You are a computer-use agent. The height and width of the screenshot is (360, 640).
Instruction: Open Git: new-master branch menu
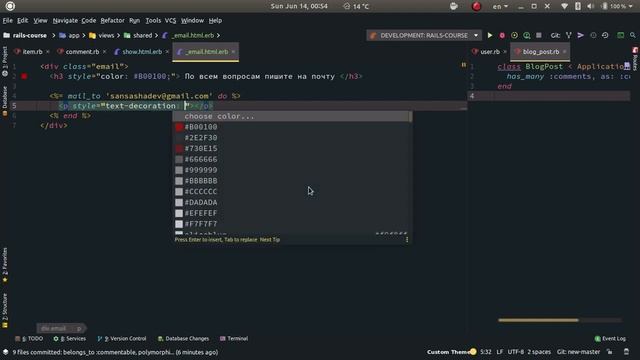click(578, 352)
